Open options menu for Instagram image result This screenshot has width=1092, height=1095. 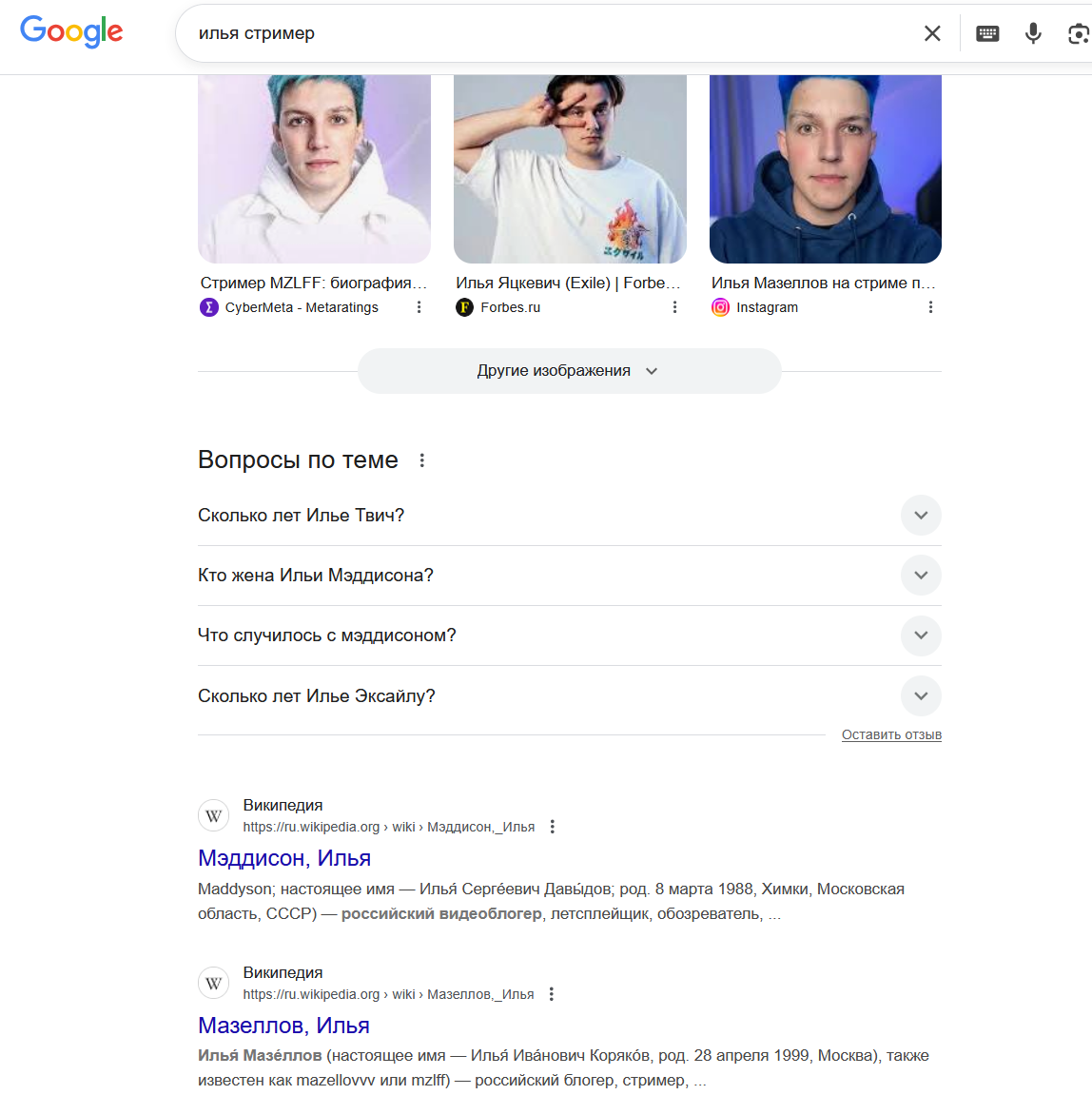pyautogui.click(x=930, y=307)
